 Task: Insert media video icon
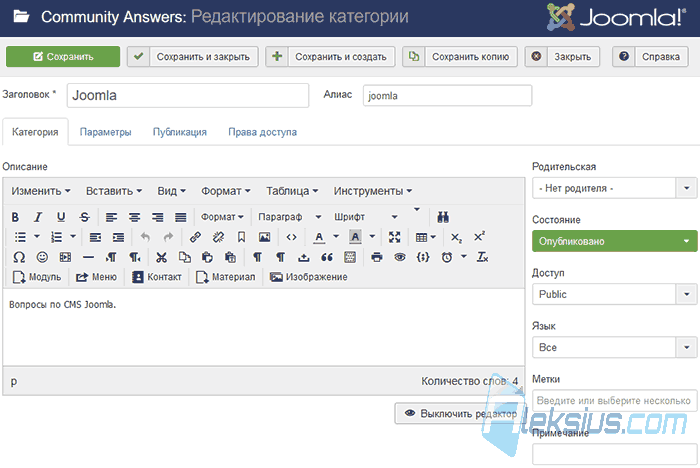(66, 257)
